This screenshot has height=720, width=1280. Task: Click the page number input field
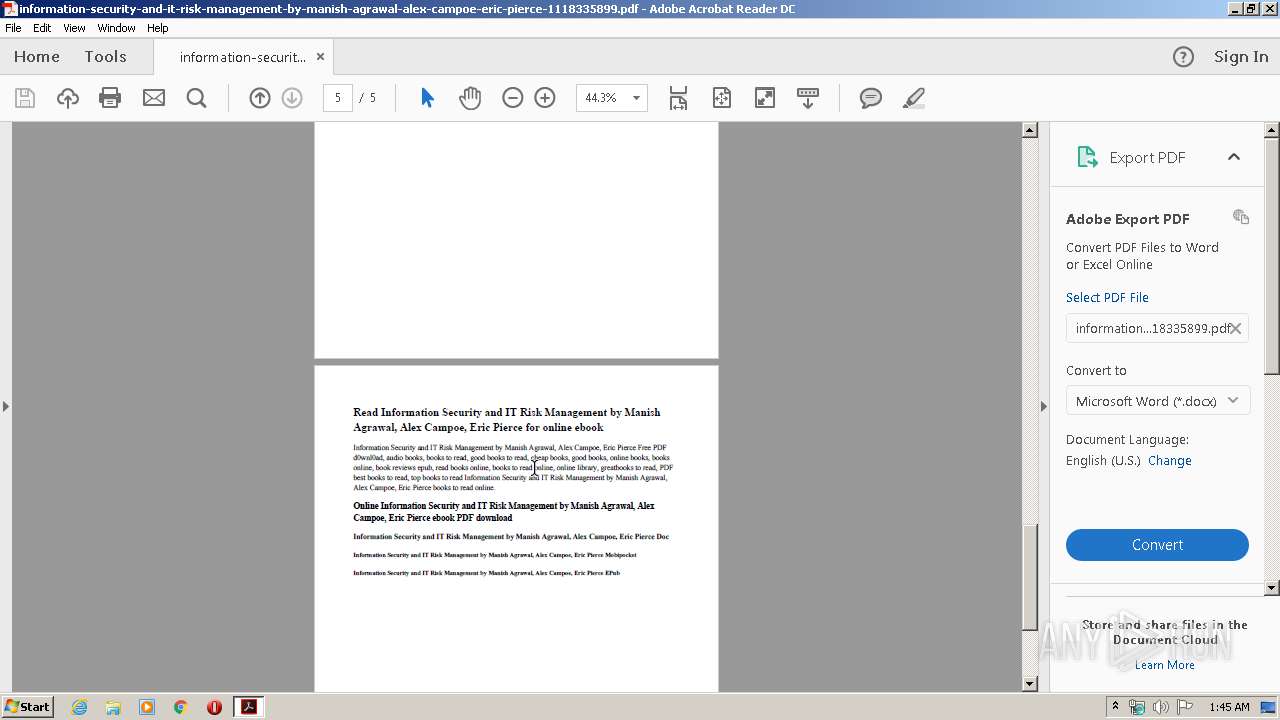point(338,98)
